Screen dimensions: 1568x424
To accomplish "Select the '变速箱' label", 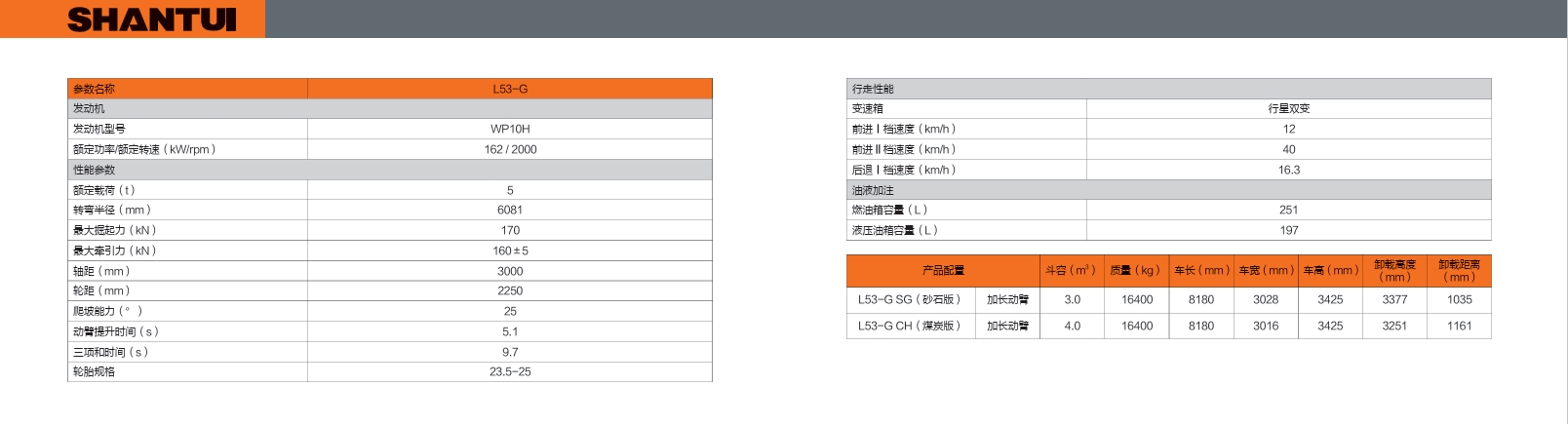I will click(x=868, y=108).
